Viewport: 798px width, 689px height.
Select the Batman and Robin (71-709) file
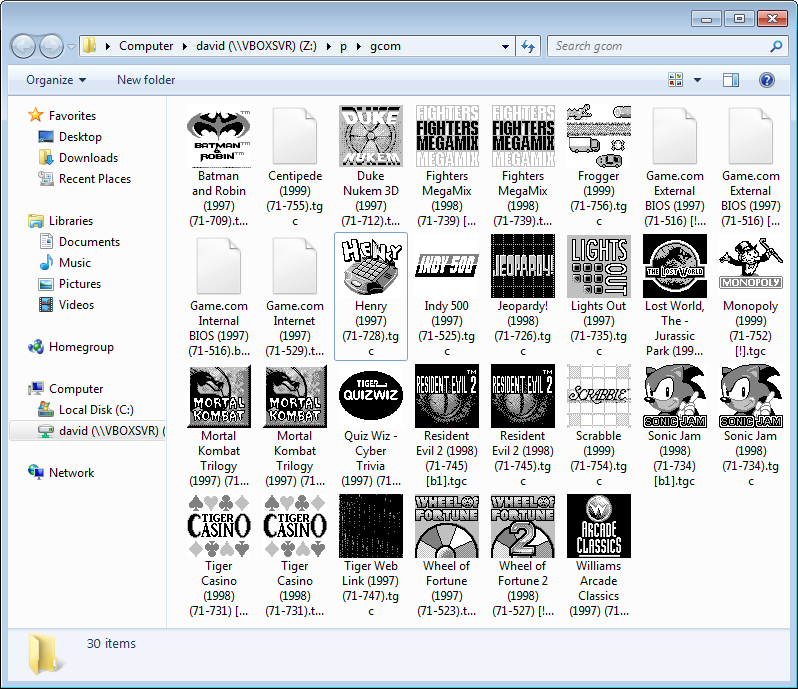point(218,165)
